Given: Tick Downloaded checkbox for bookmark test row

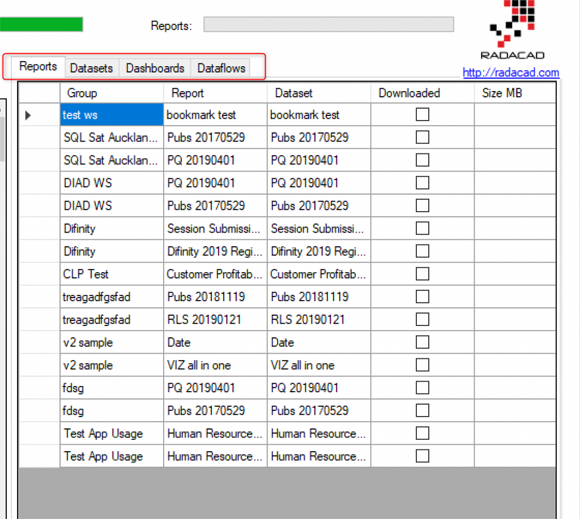Looking at the screenshot, I should coord(422,115).
